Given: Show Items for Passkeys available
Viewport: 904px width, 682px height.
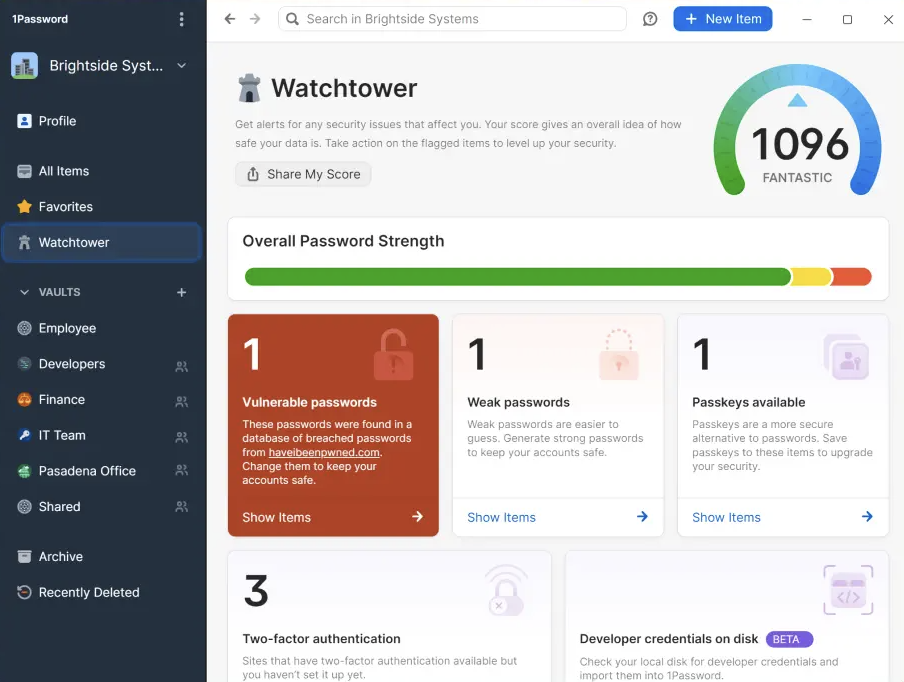Looking at the screenshot, I should click(726, 518).
